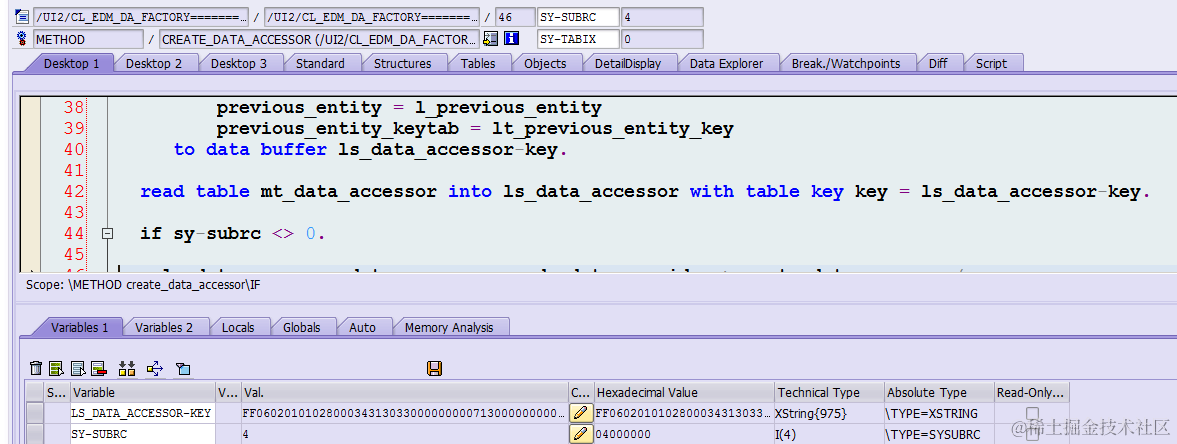This screenshot has height=444, width=1177.
Task: Click the Val. column header
Action: (x=404, y=392)
